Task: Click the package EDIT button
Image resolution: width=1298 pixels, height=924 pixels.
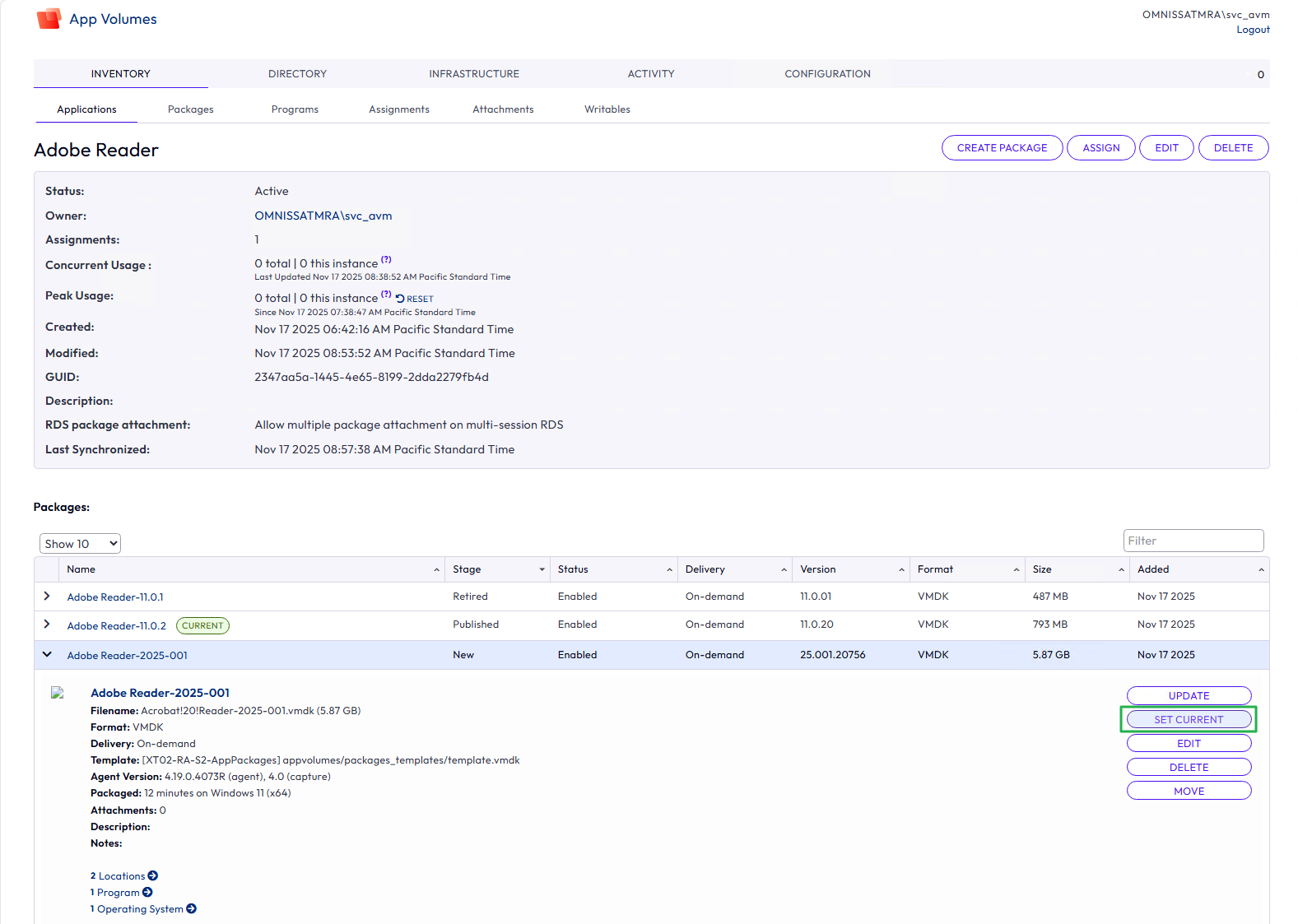Action: (x=1189, y=743)
